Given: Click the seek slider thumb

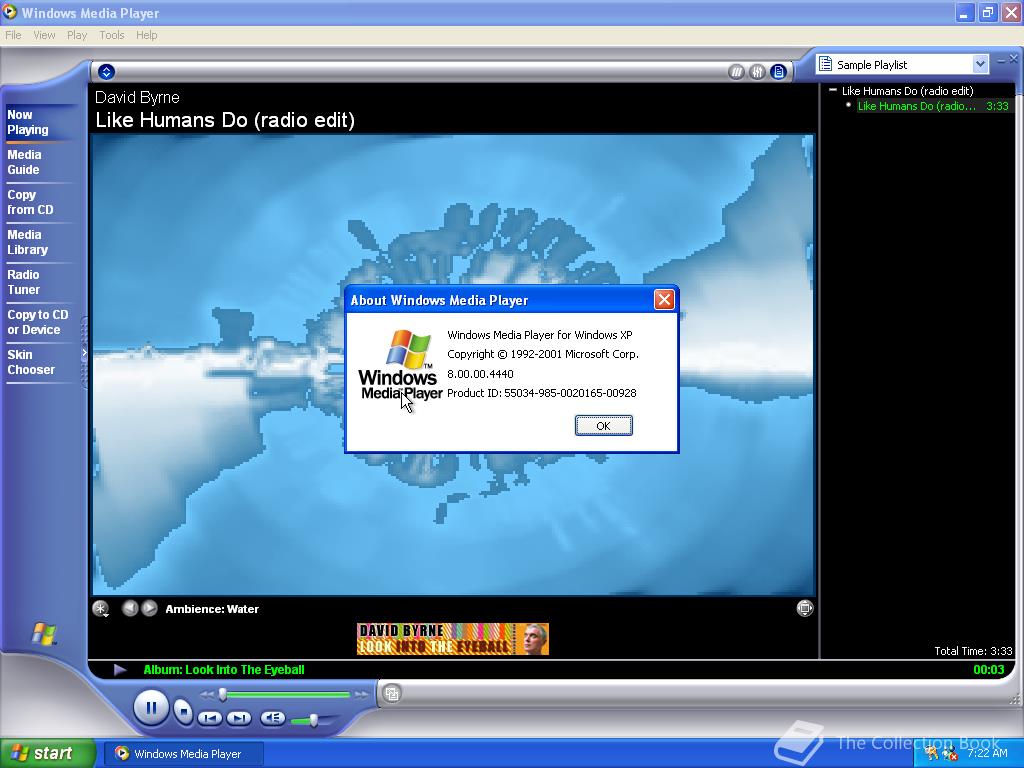Looking at the screenshot, I should pyautogui.click(x=223, y=694).
